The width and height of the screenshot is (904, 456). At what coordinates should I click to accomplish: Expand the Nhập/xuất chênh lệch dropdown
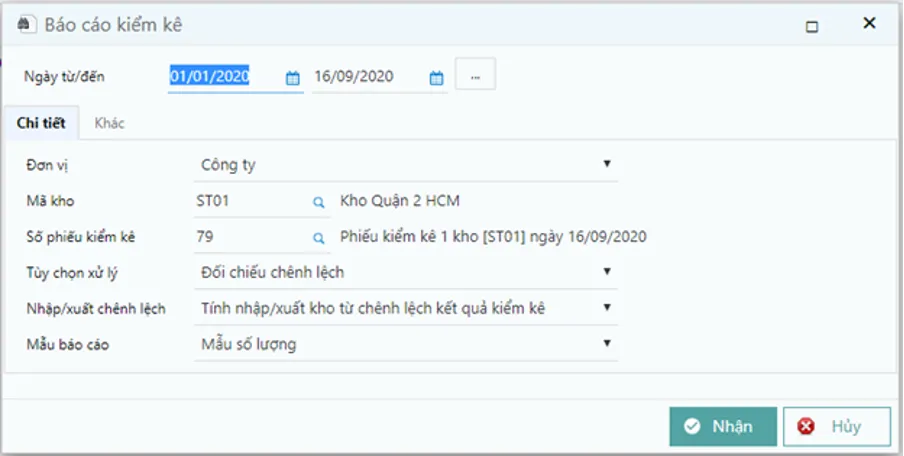(607, 308)
